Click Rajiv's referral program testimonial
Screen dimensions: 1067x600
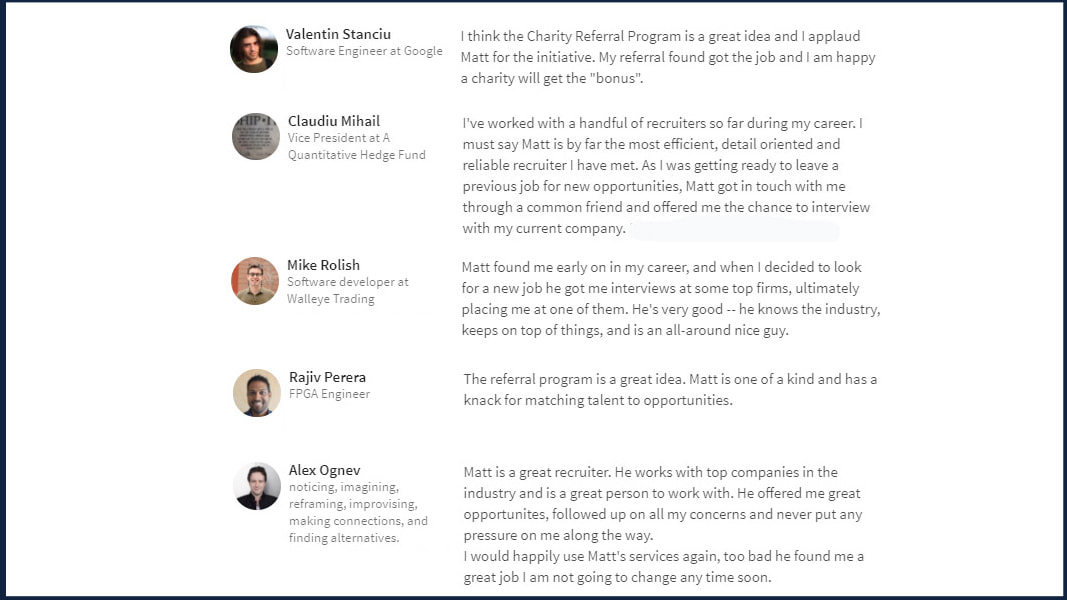click(x=670, y=389)
